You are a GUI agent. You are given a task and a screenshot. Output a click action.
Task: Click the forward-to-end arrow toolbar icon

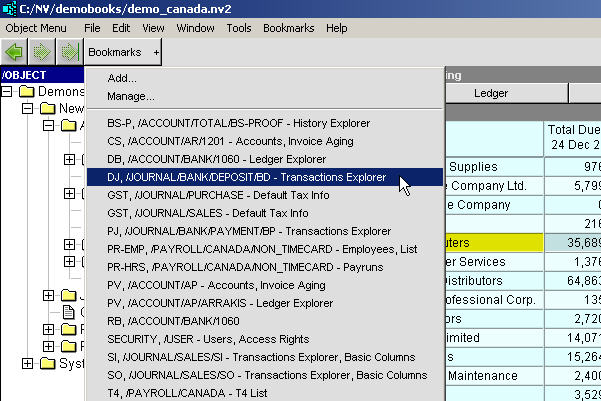point(68,50)
